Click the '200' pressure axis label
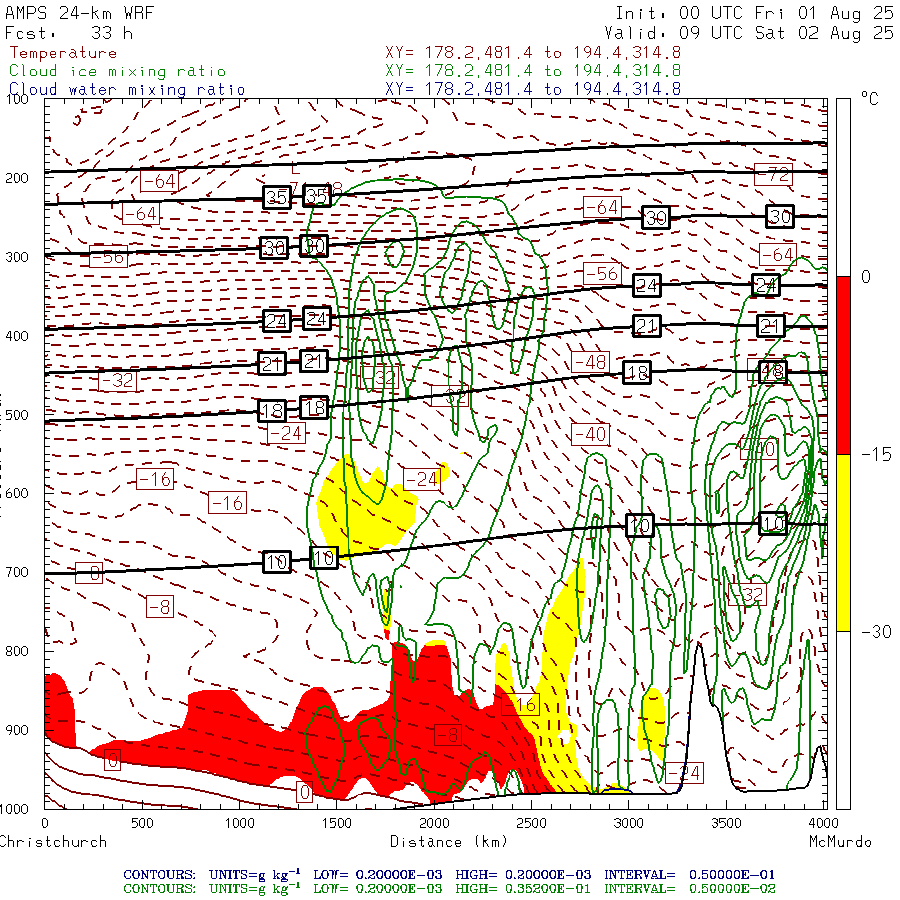The image size is (900, 900). point(17,179)
